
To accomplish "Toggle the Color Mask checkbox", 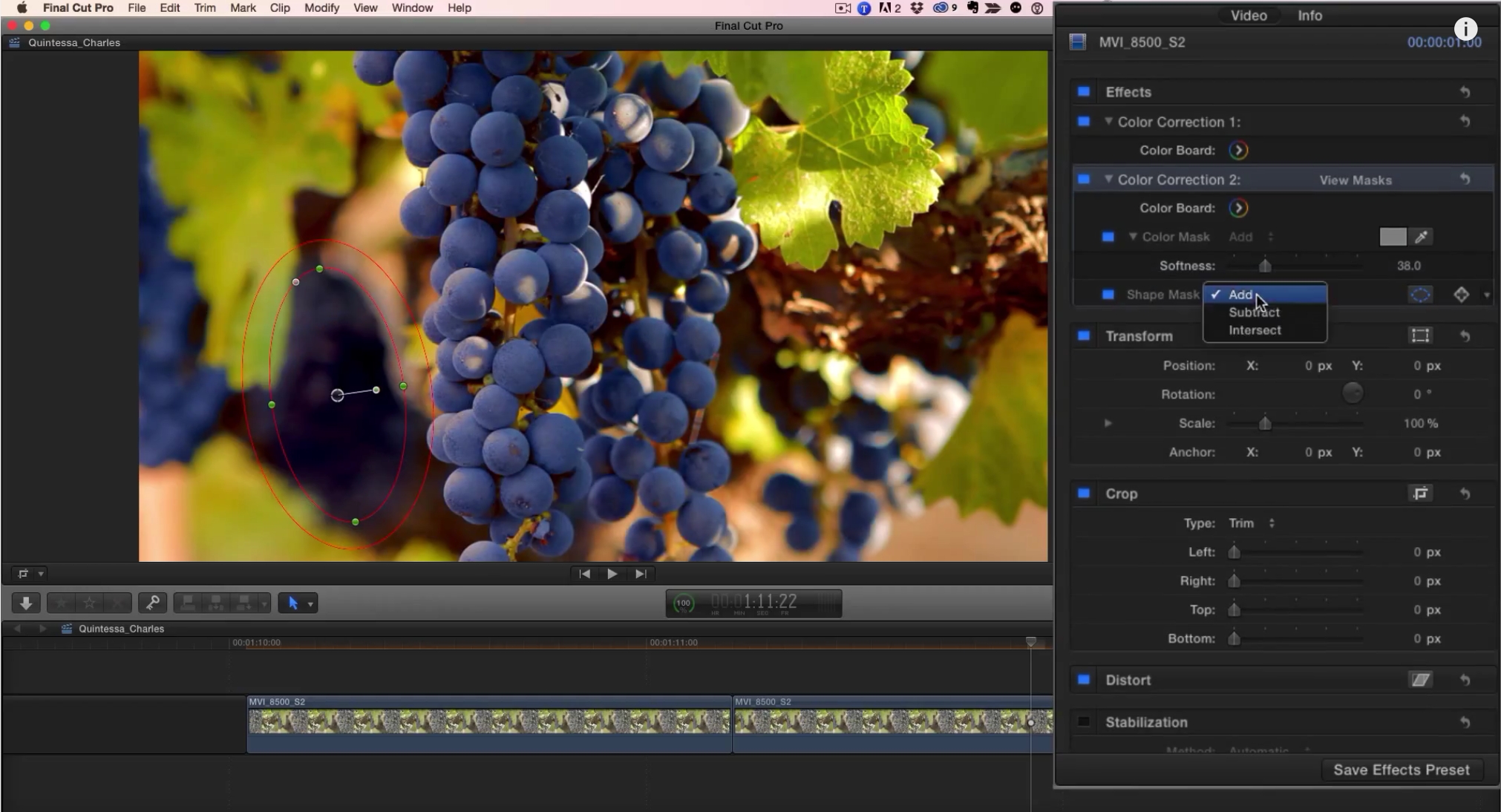I will 1108,237.
